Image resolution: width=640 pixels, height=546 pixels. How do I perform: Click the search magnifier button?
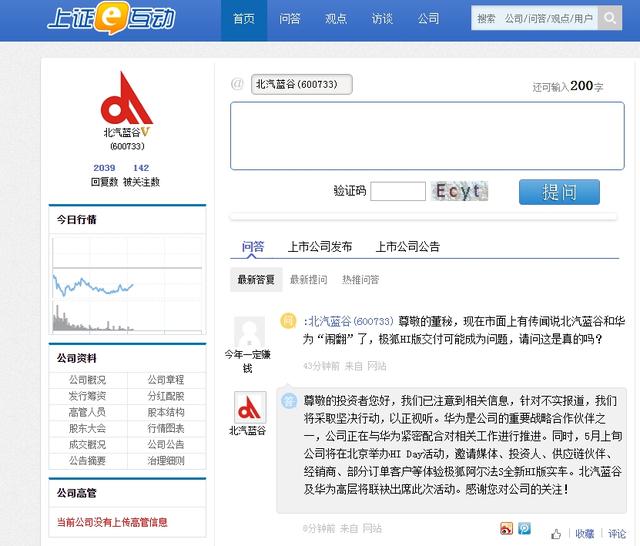click(610, 18)
